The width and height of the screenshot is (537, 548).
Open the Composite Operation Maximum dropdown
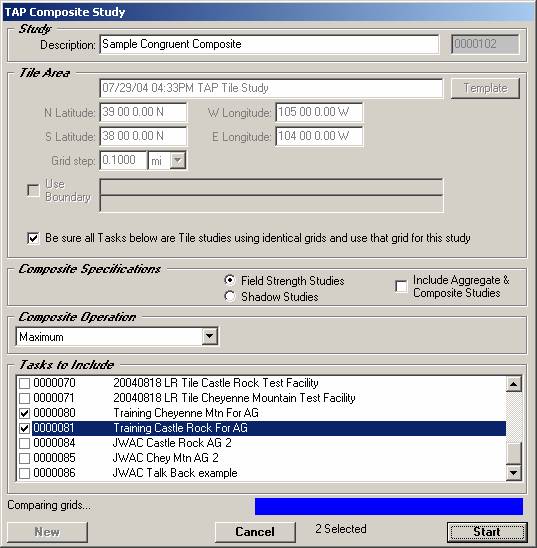click(210, 337)
